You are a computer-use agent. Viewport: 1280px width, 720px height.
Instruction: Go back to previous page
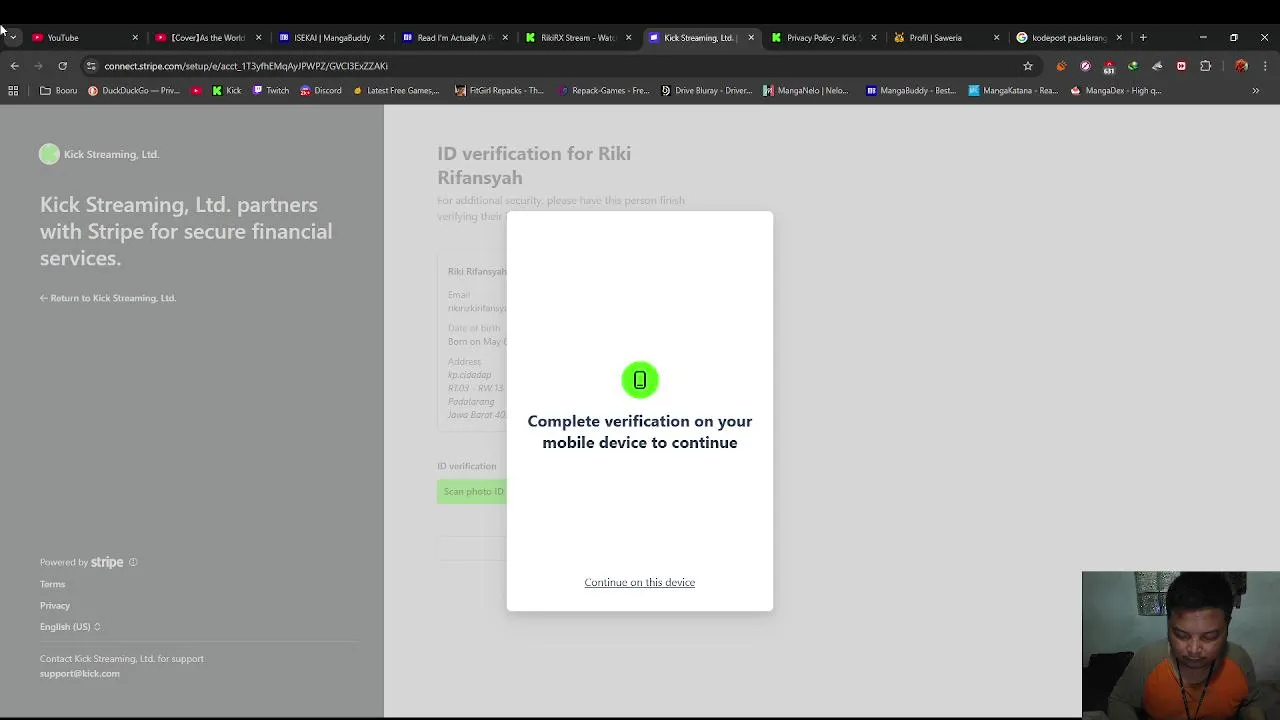click(x=15, y=66)
